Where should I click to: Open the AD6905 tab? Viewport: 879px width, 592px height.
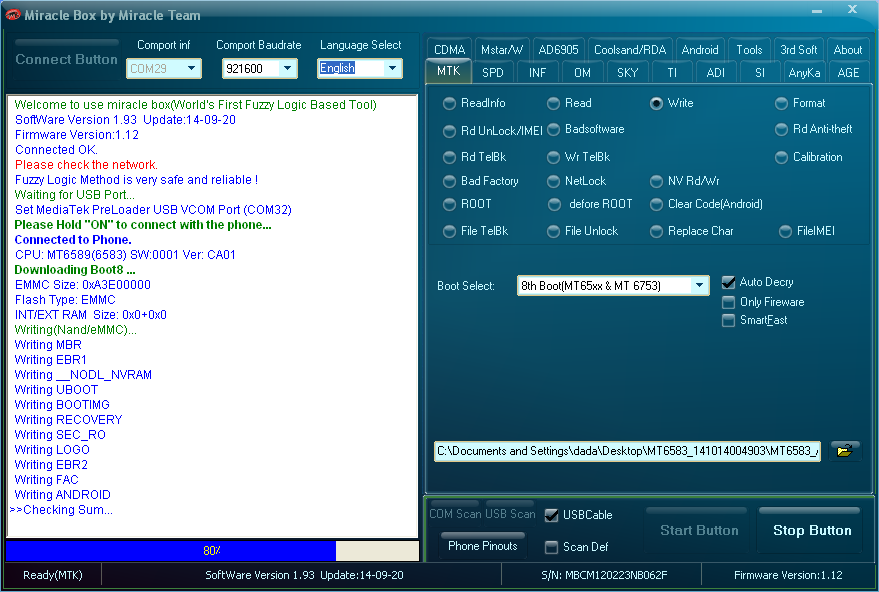click(558, 50)
